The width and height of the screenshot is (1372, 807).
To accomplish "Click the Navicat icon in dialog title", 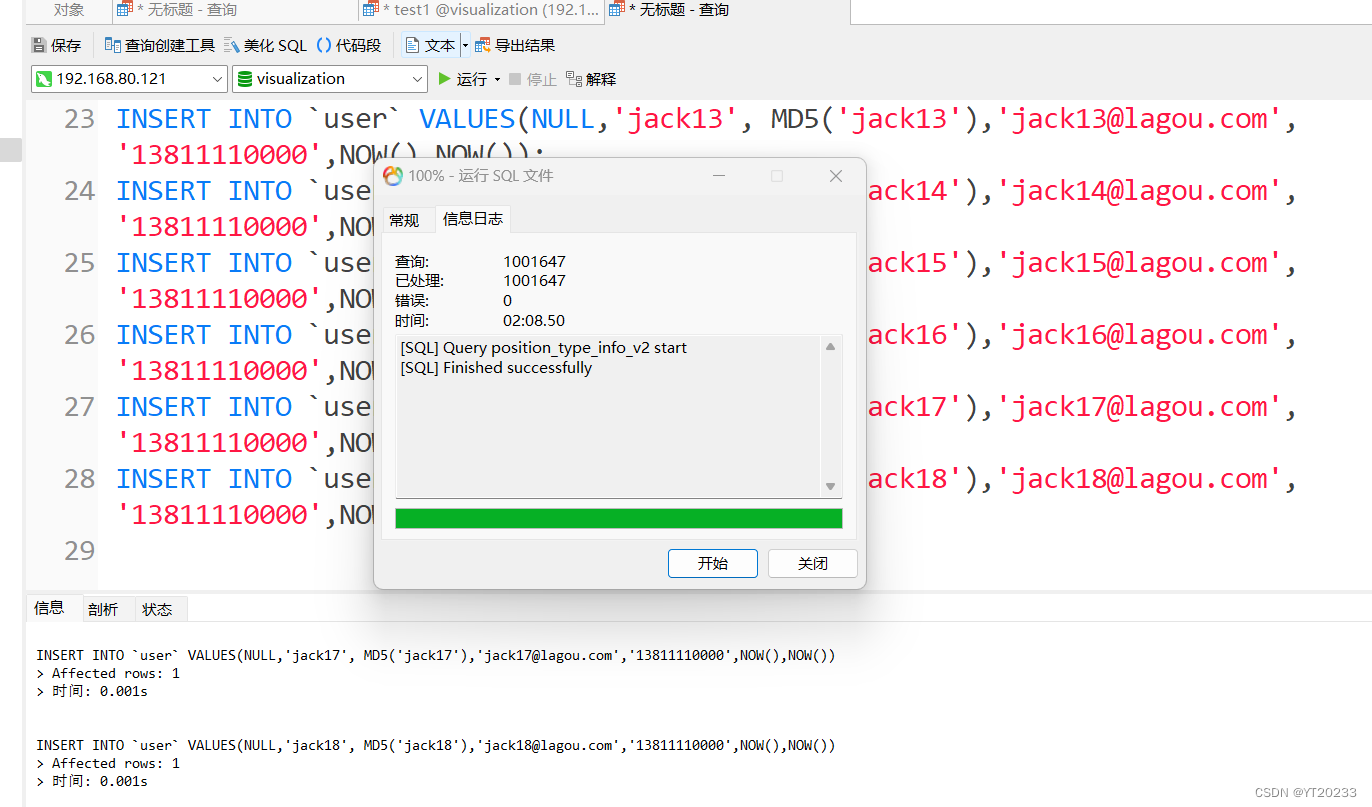I will click(x=393, y=176).
